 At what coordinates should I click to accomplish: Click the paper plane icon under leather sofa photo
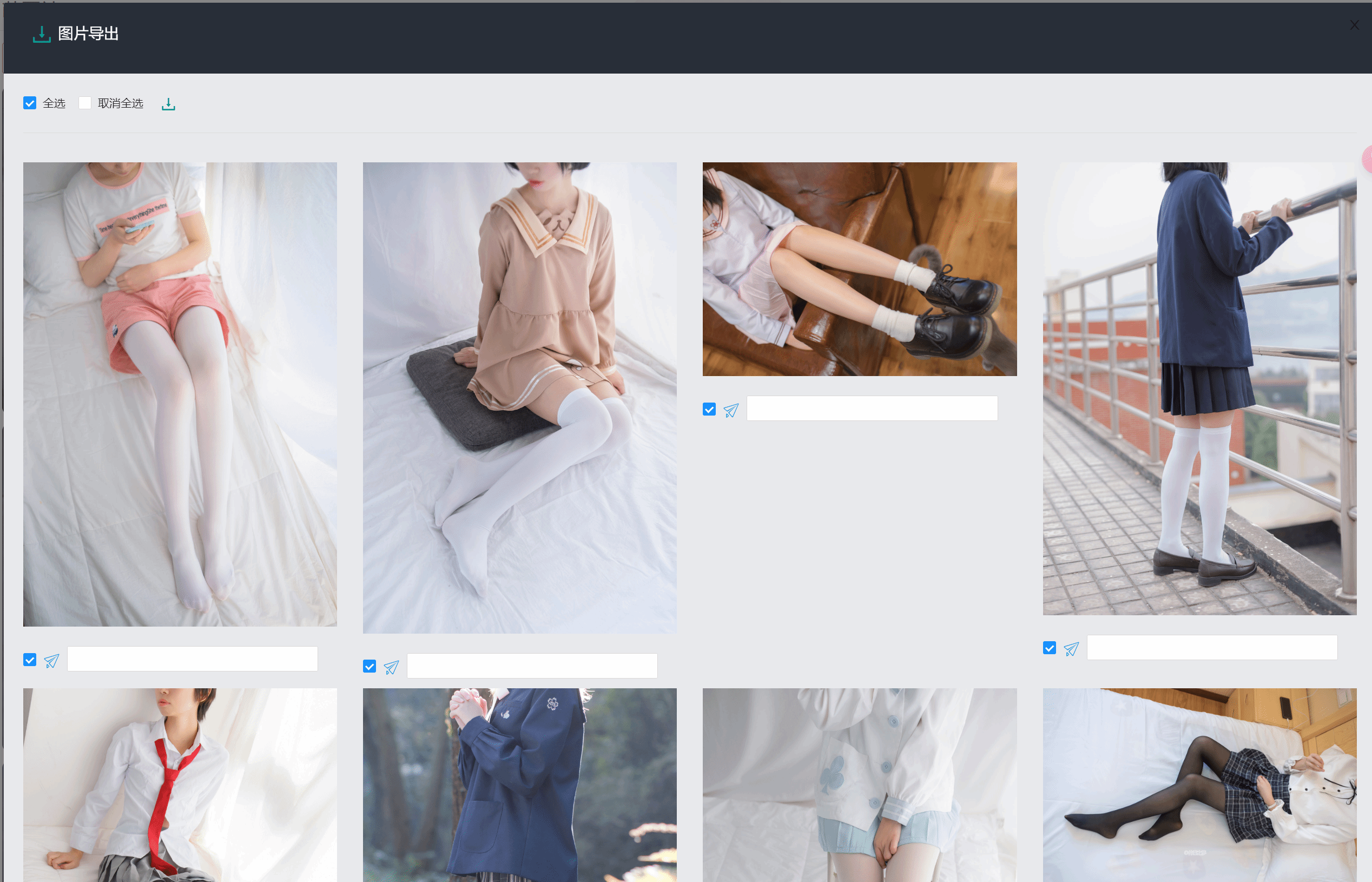point(731,411)
